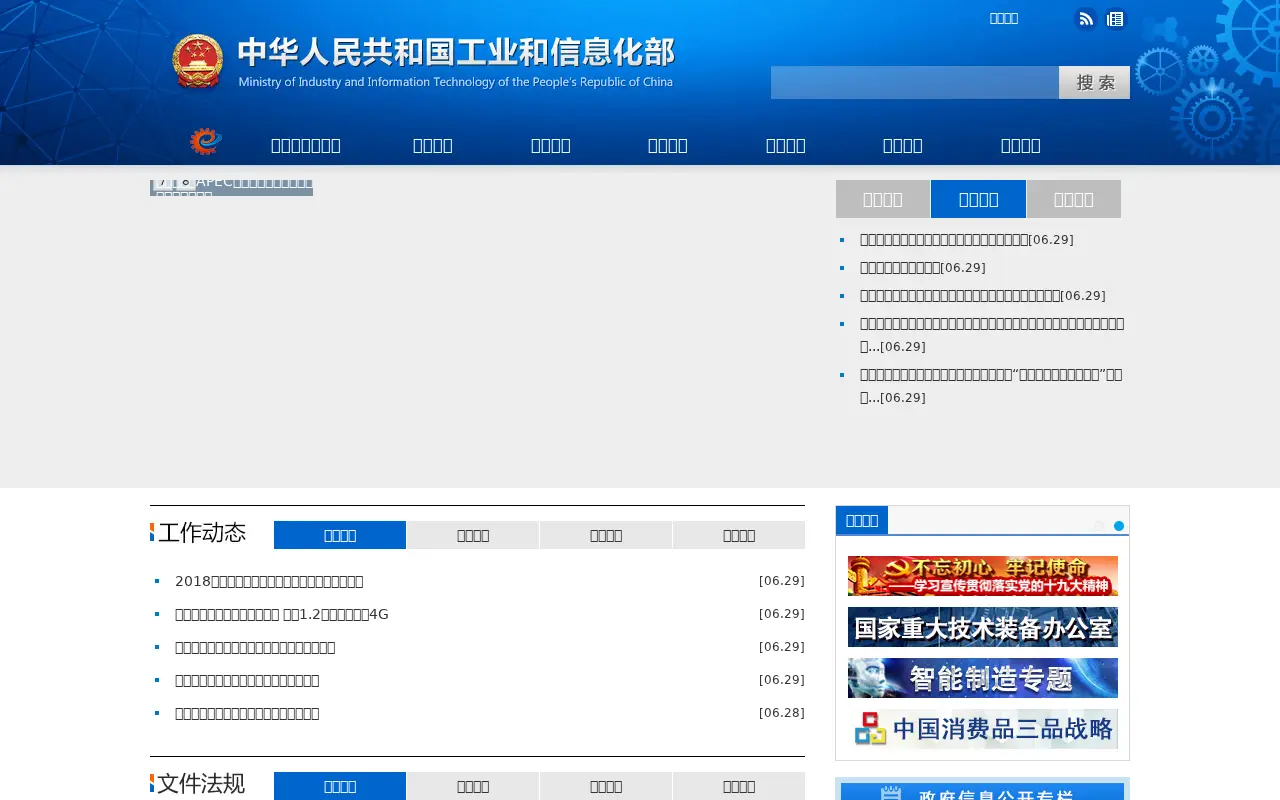
Task: Click the APEC slide caption
Action: pos(232,188)
